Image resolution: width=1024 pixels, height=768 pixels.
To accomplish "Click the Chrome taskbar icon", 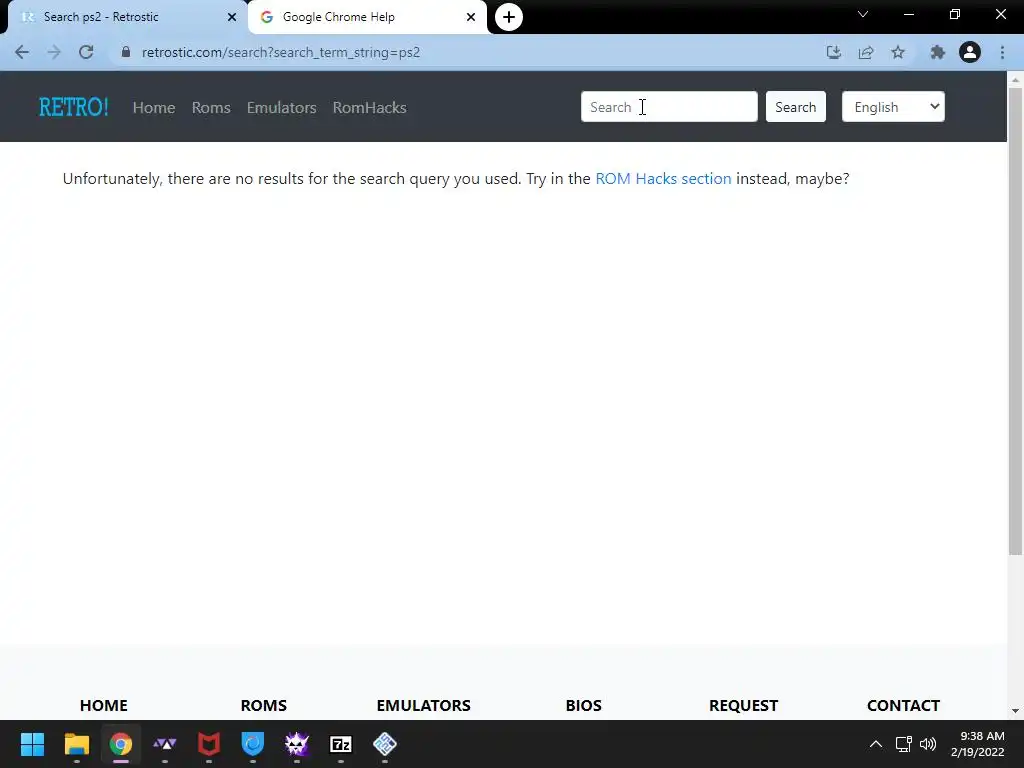I will coord(120,744).
